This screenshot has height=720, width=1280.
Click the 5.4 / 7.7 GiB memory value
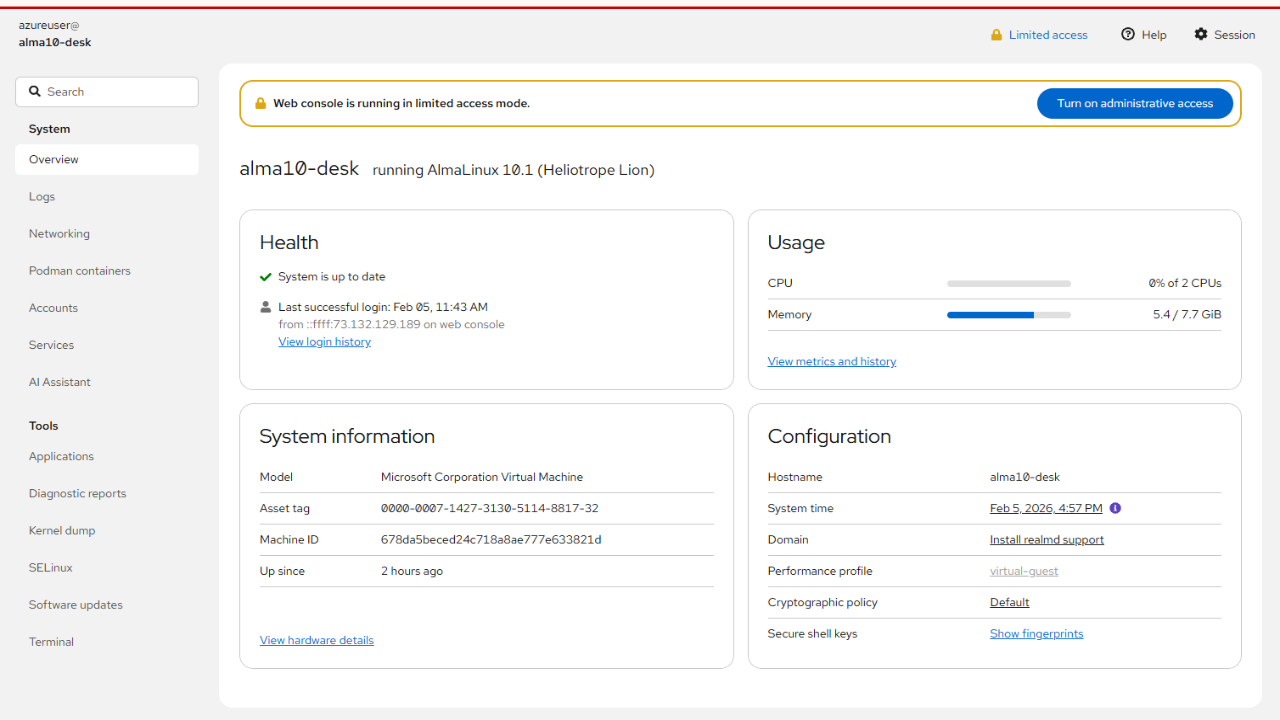[x=1187, y=314]
